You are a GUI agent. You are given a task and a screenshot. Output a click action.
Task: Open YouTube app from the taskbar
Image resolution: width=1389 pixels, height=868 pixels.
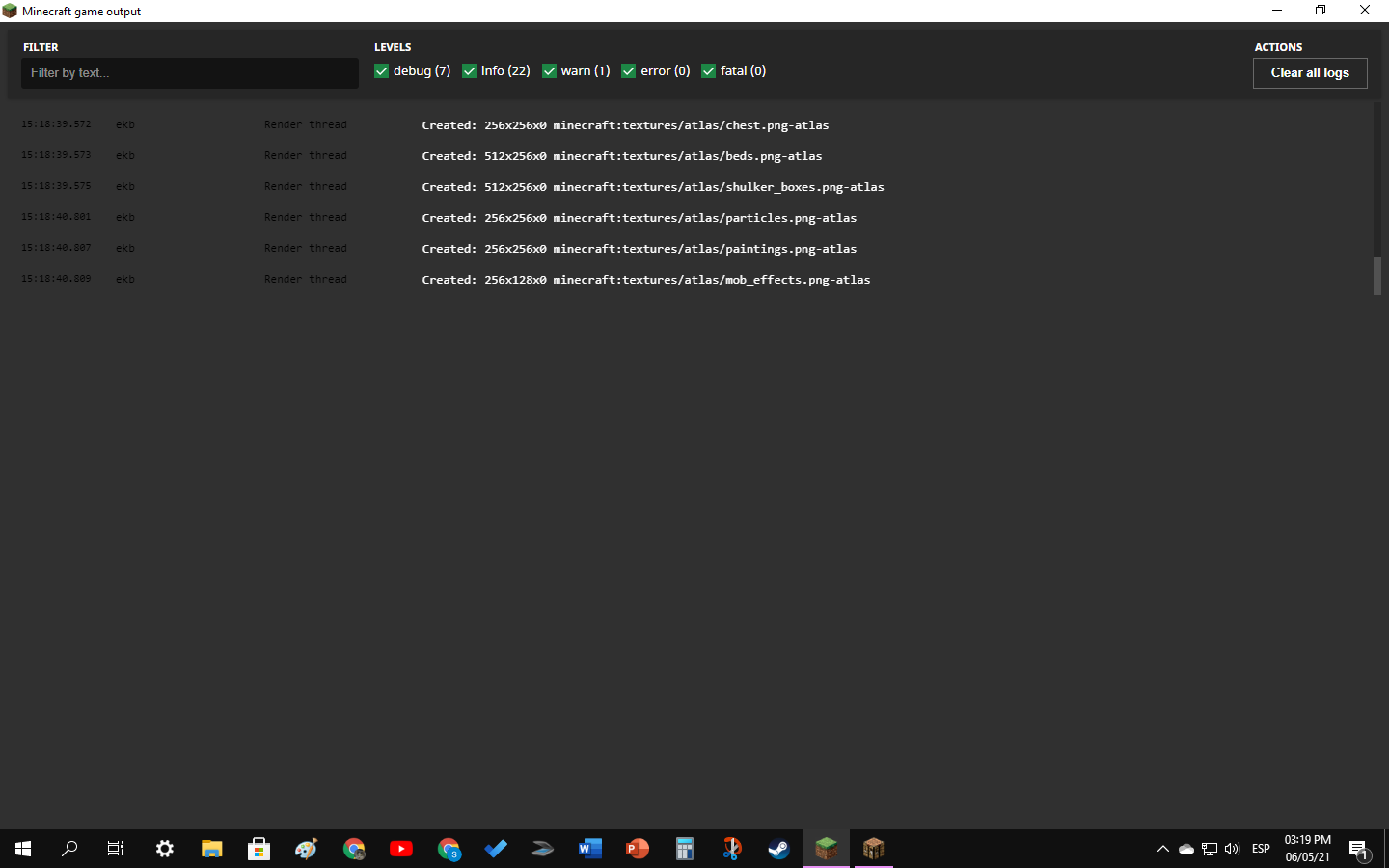pos(401,849)
